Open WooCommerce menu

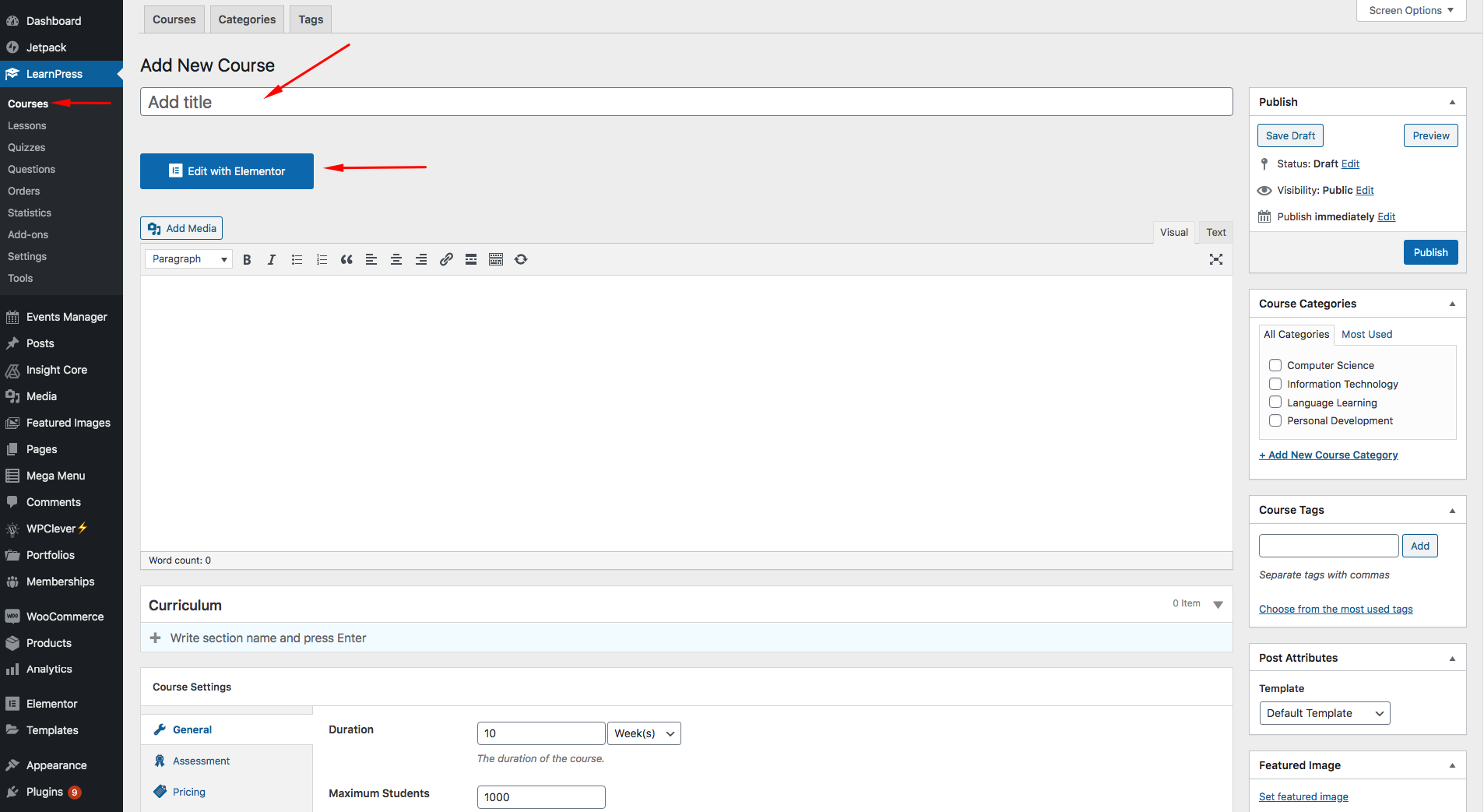pyautogui.click(x=62, y=617)
